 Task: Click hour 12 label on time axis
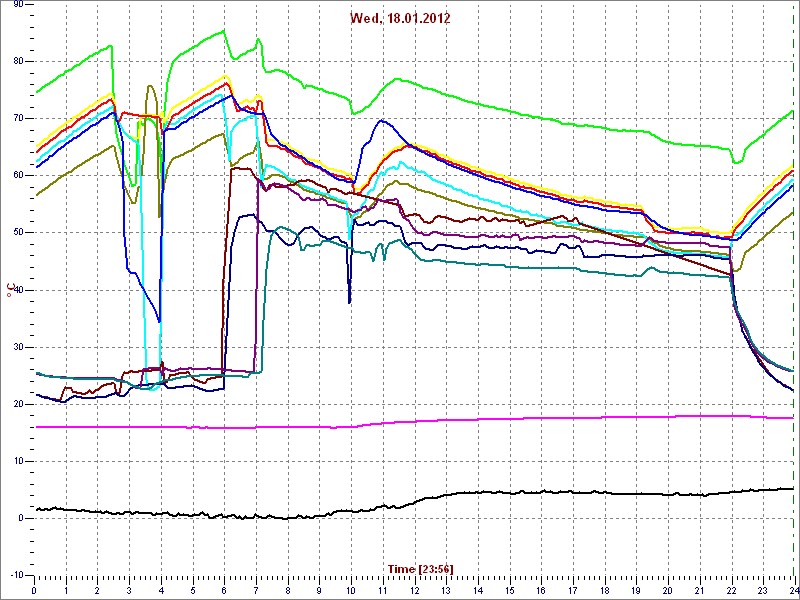(414, 590)
